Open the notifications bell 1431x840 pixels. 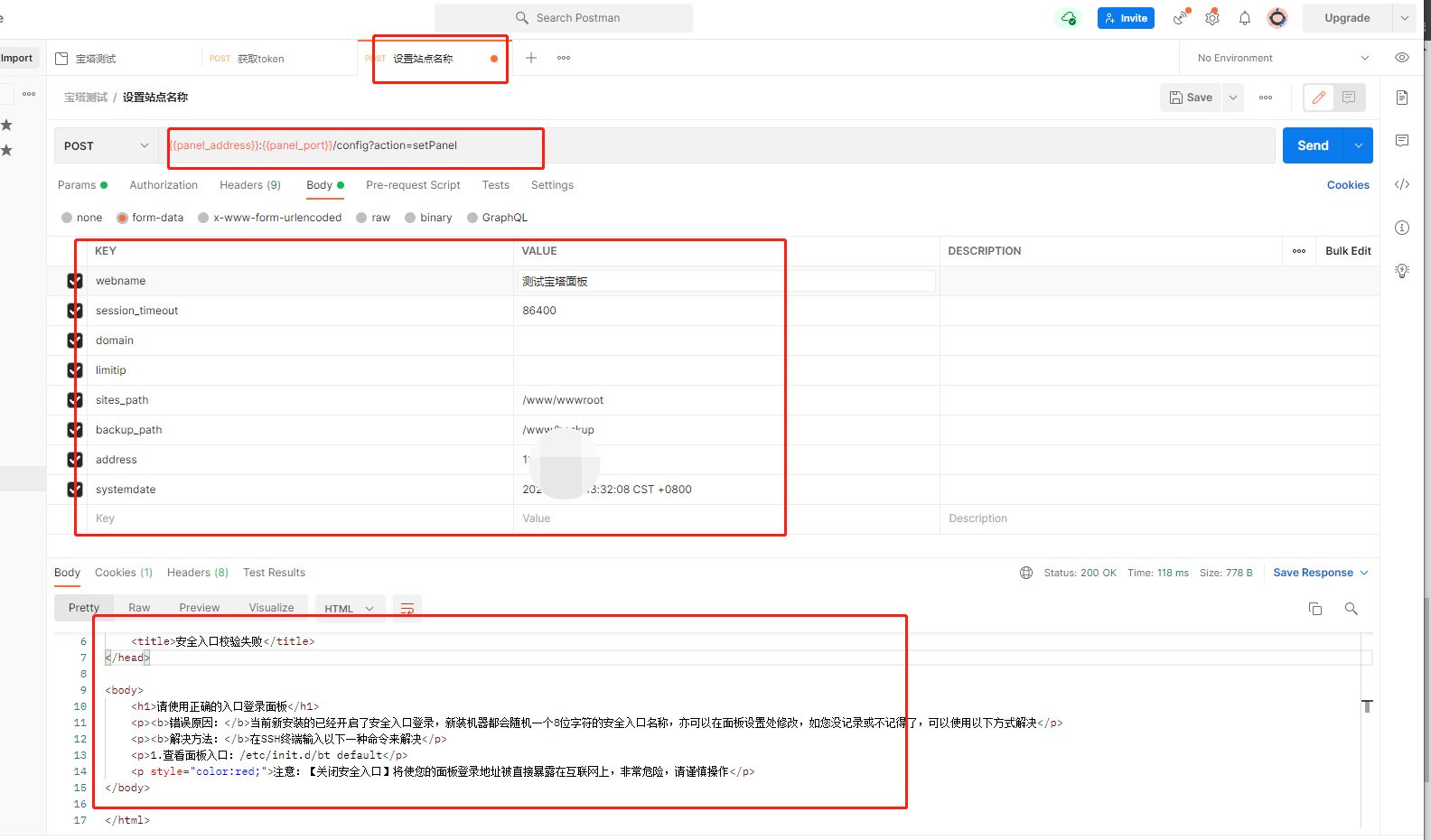coord(1245,18)
